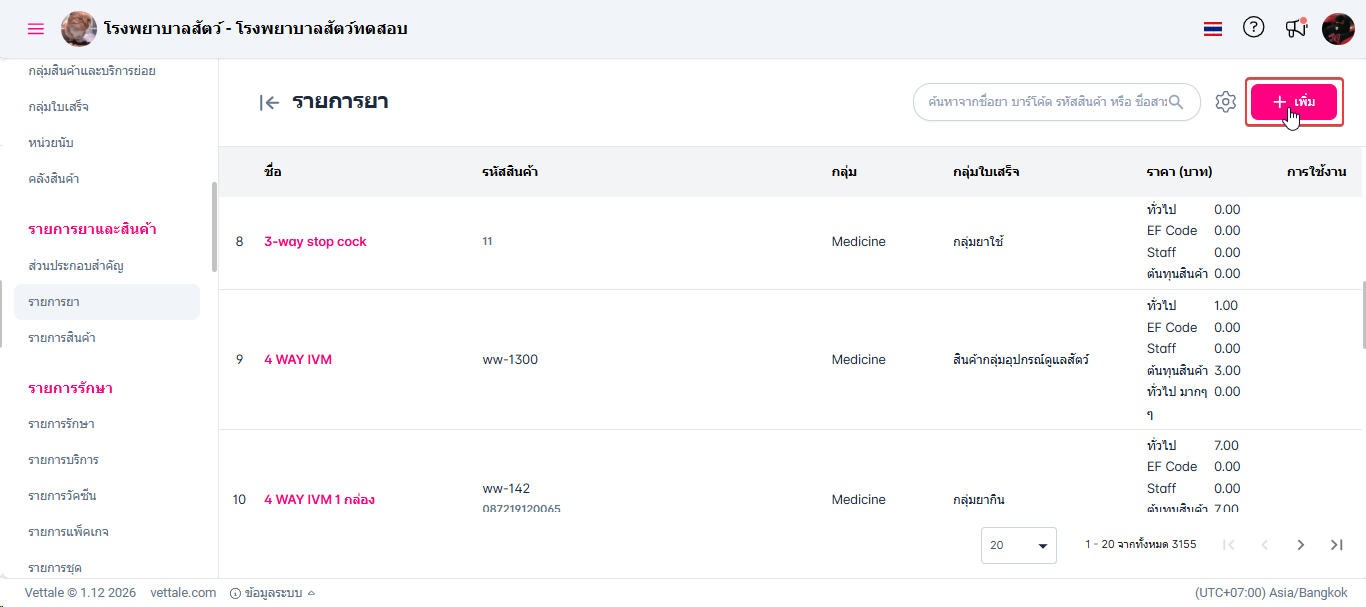Open คลังสินค้า sidebar item

coord(54,179)
